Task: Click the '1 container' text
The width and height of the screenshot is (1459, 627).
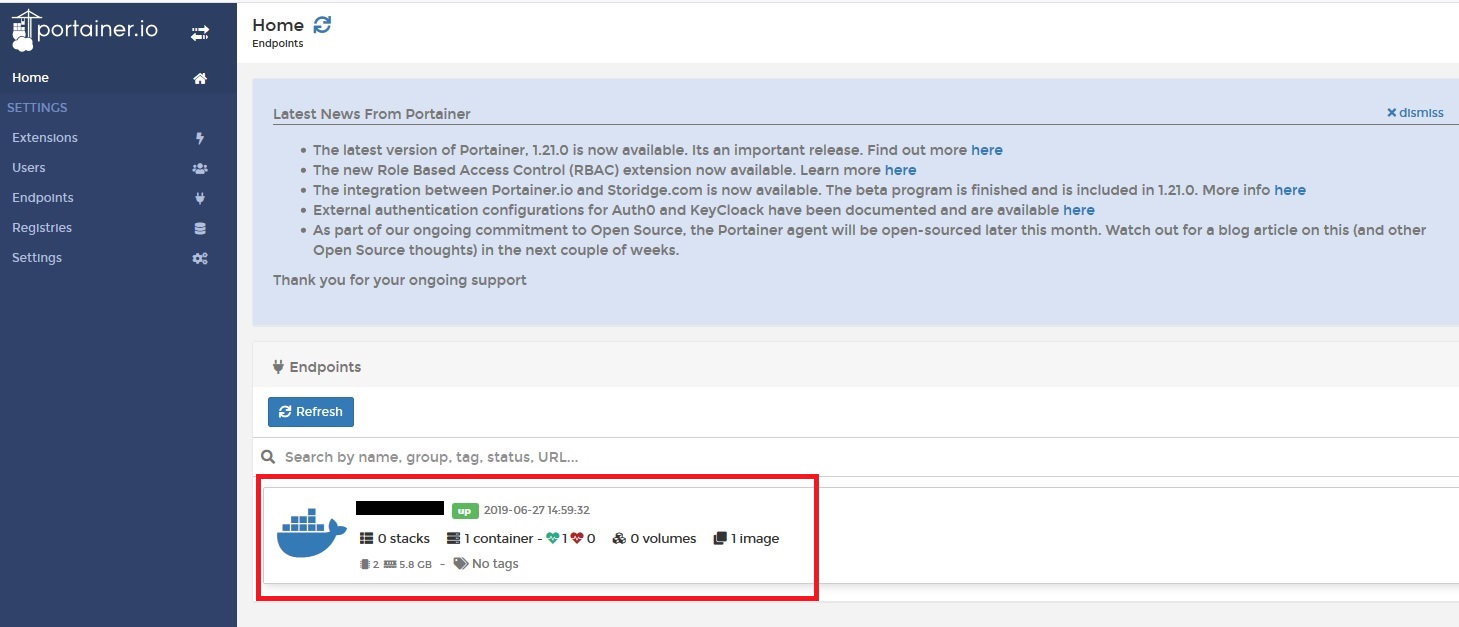Action: [499, 538]
